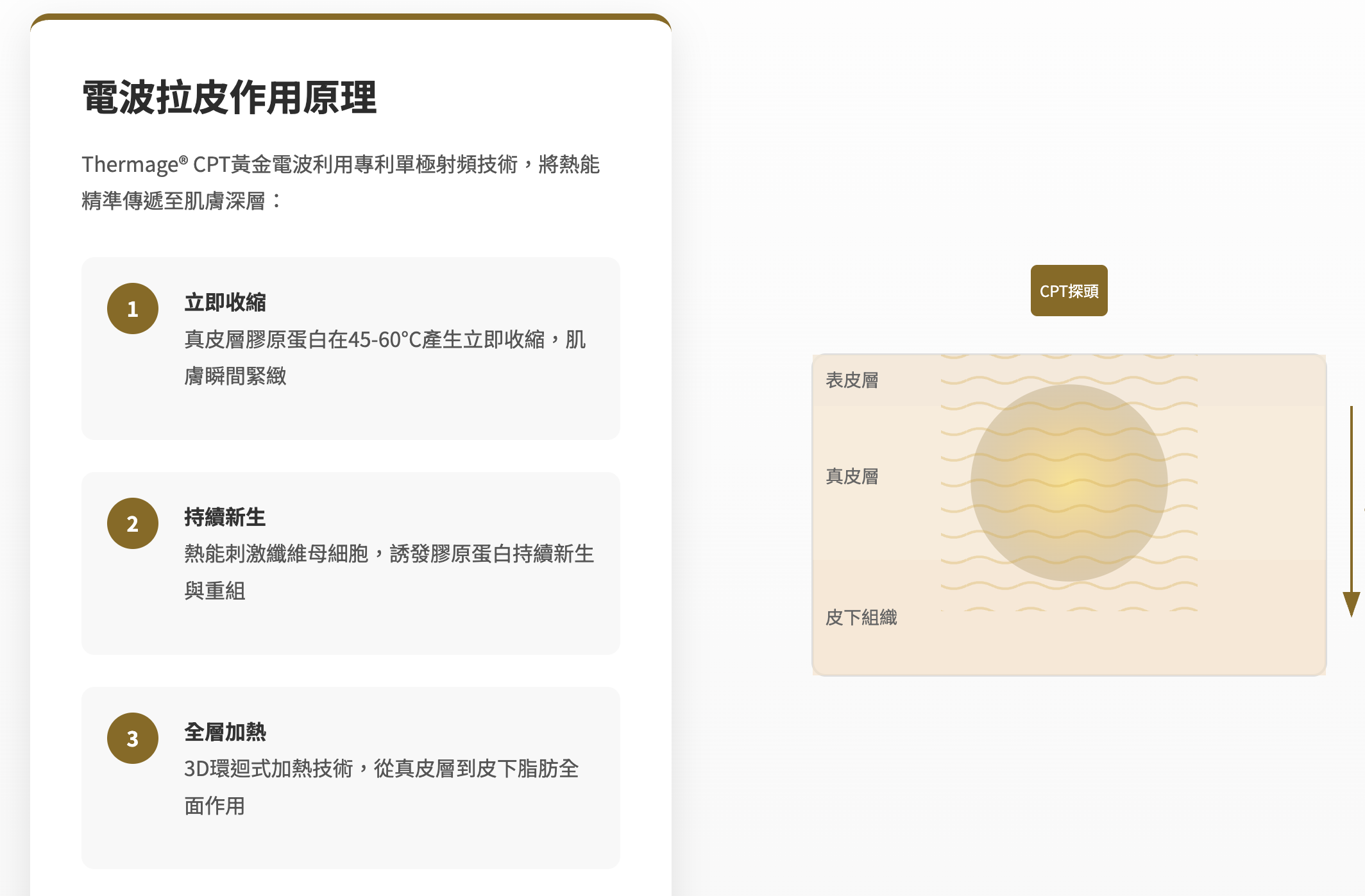
Task: Click the 皮下組織 layer label
Action: point(861,618)
